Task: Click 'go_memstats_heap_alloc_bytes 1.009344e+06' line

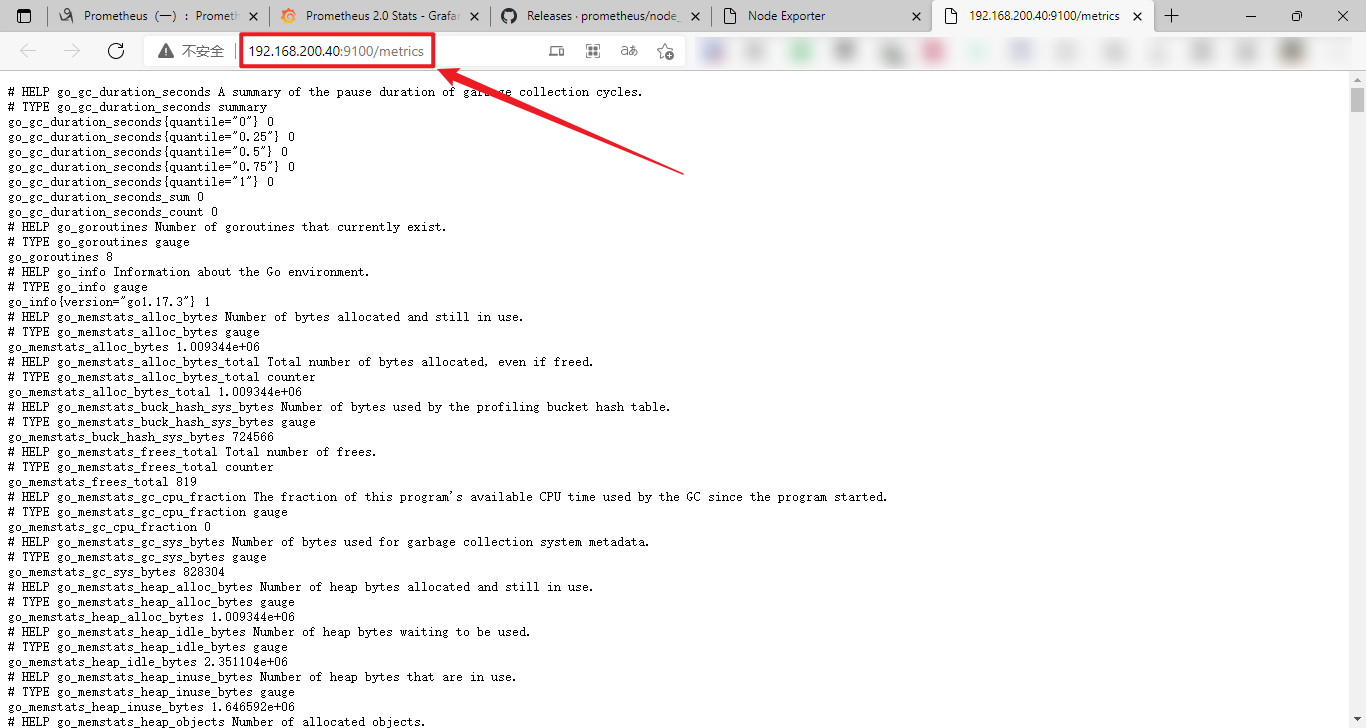Action: [151, 617]
